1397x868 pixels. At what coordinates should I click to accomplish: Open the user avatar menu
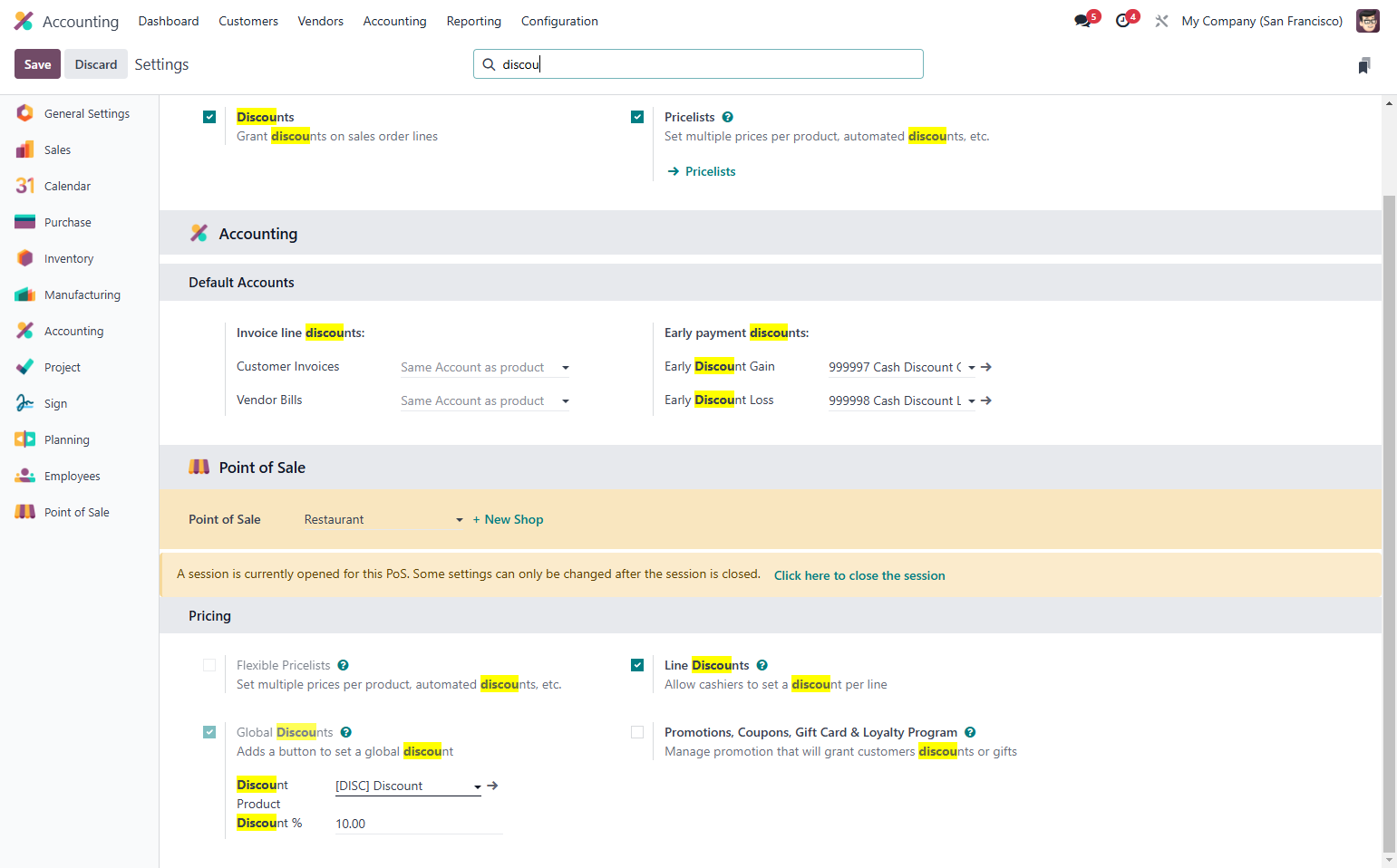coord(1367,21)
